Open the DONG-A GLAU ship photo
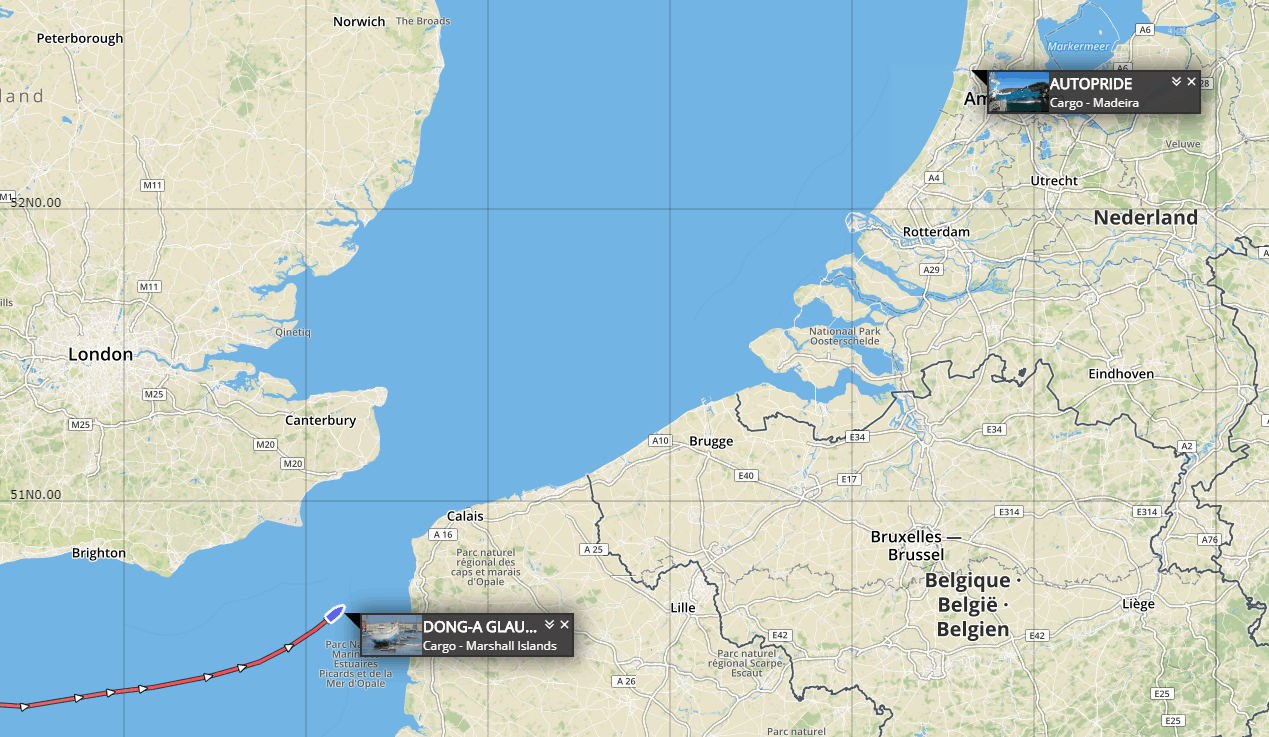This screenshot has width=1269, height=737. [x=392, y=635]
